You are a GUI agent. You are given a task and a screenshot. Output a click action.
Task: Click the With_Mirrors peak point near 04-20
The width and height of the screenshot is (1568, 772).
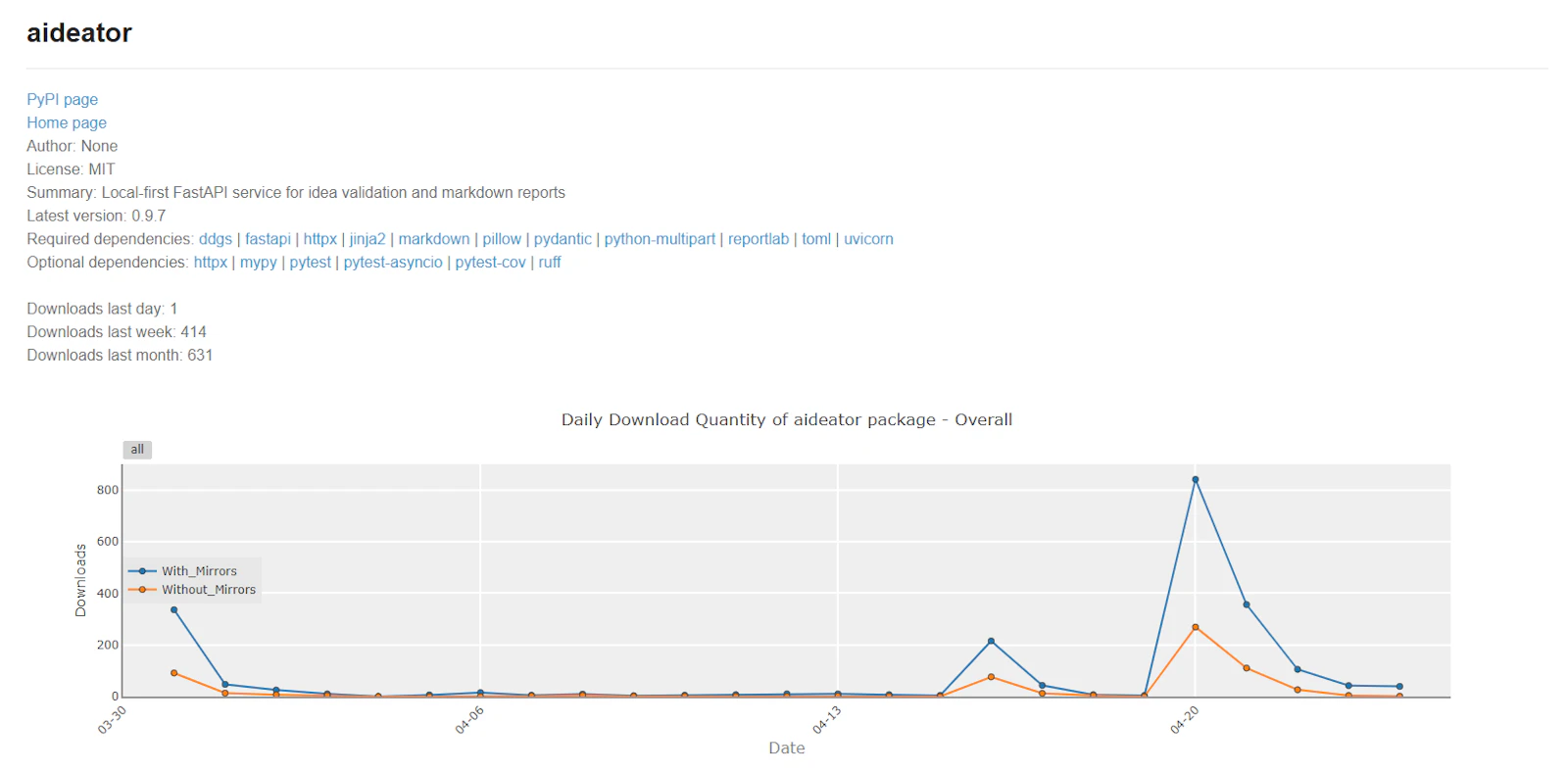[x=1196, y=480]
